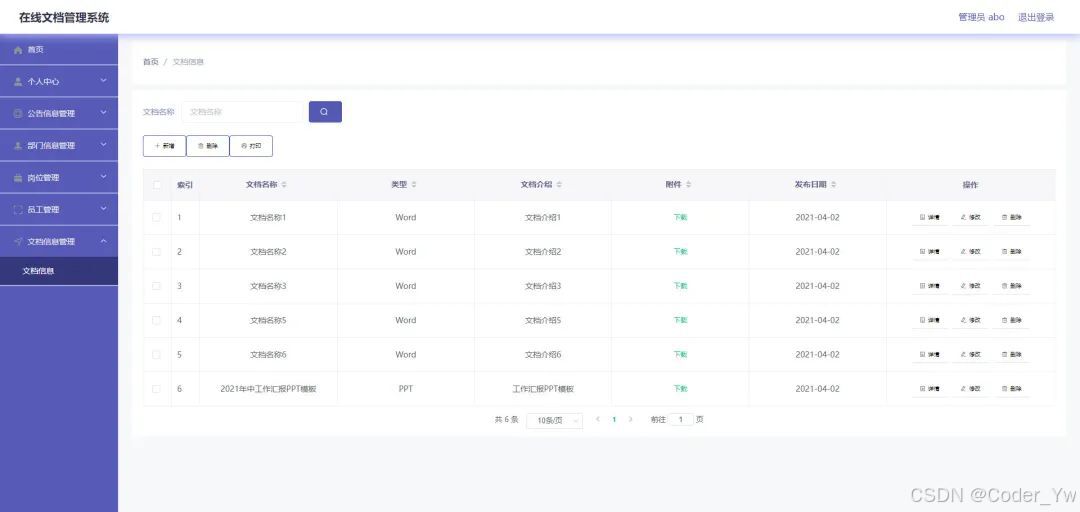1080x512 pixels.
Task: Open 详情 for 文档名称2 row
Action: [x=930, y=252]
